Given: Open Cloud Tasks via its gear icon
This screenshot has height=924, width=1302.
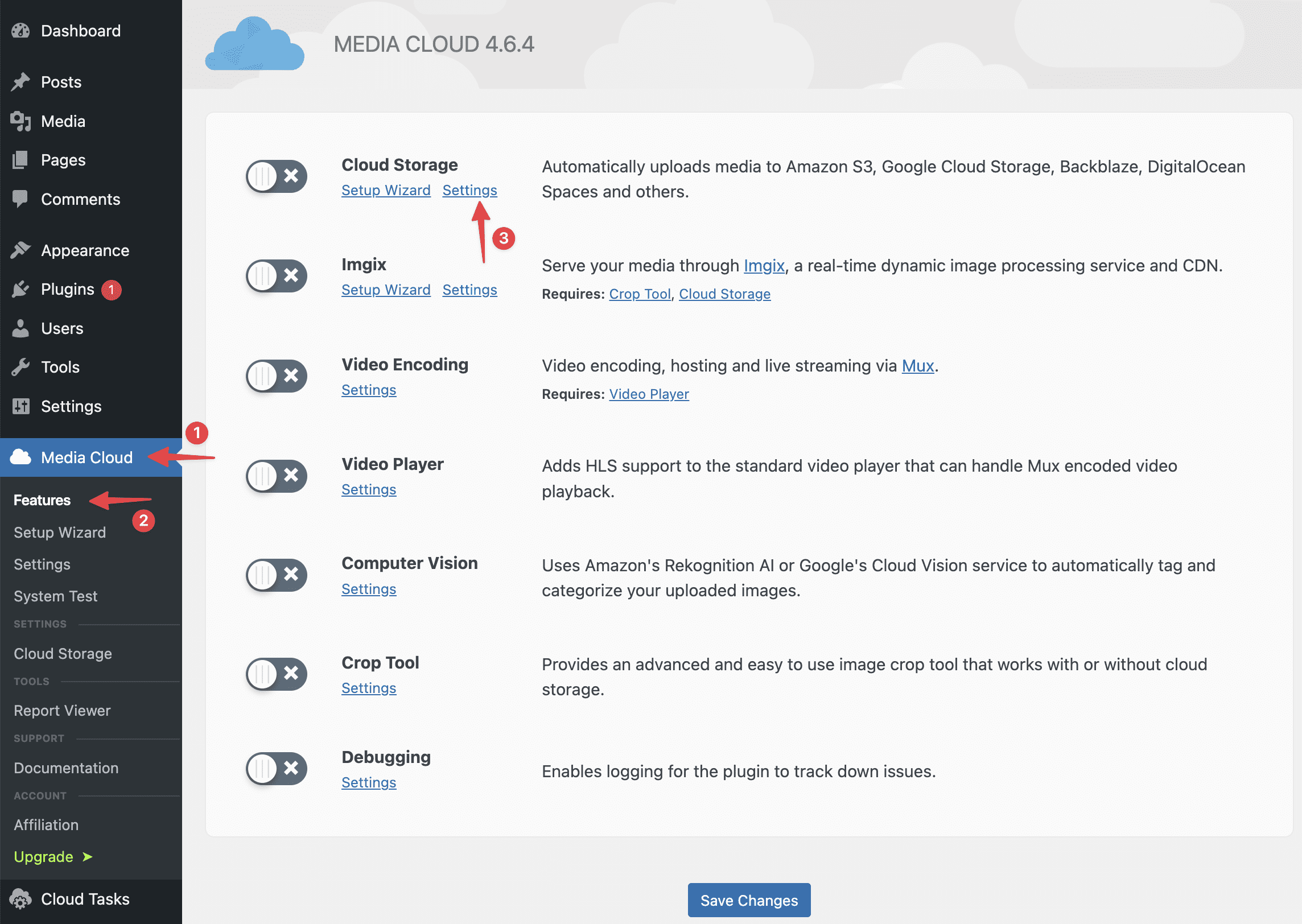Looking at the screenshot, I should (x=20, y=899).
